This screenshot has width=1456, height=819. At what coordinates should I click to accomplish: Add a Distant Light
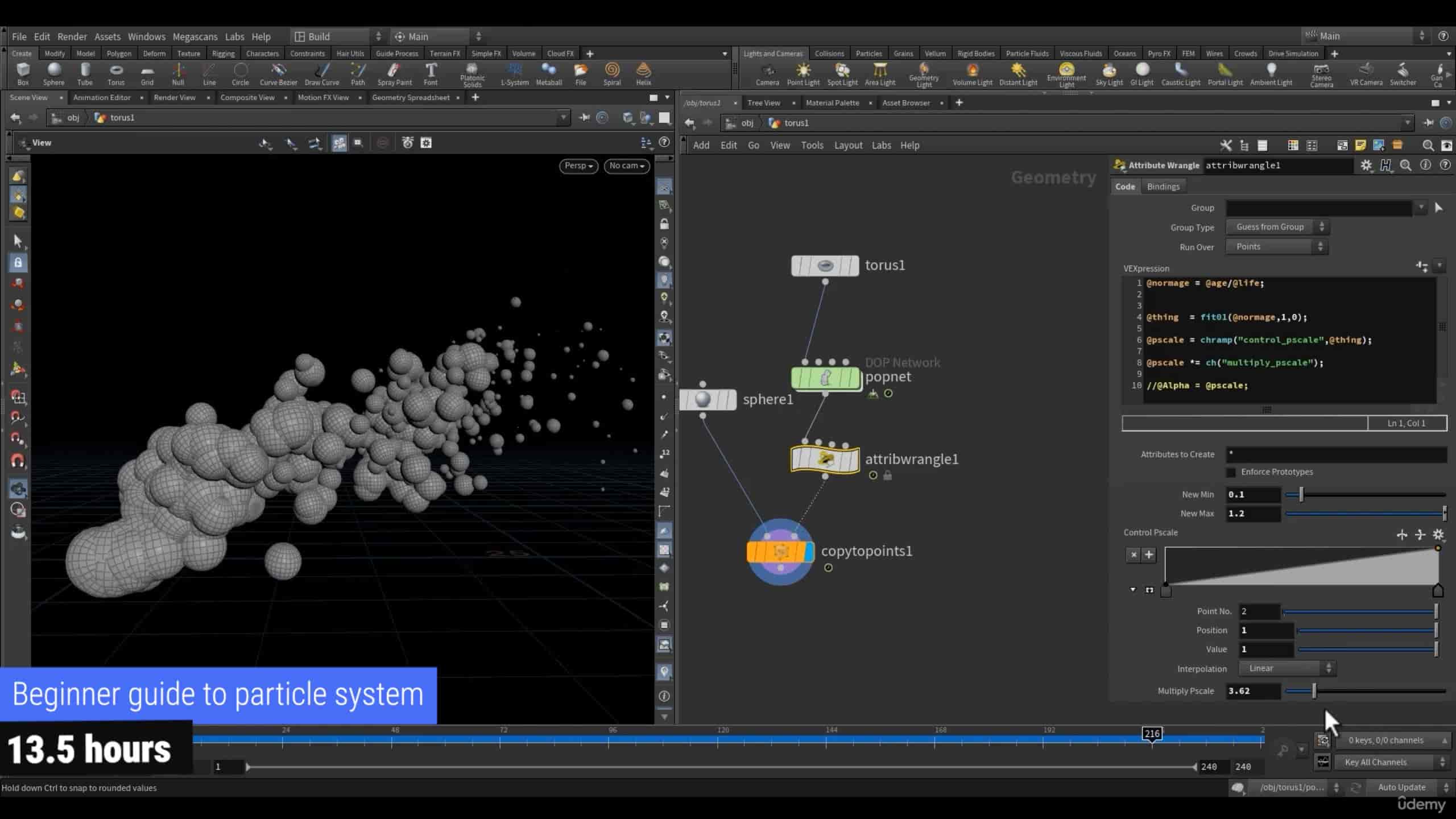point(1018,75)
